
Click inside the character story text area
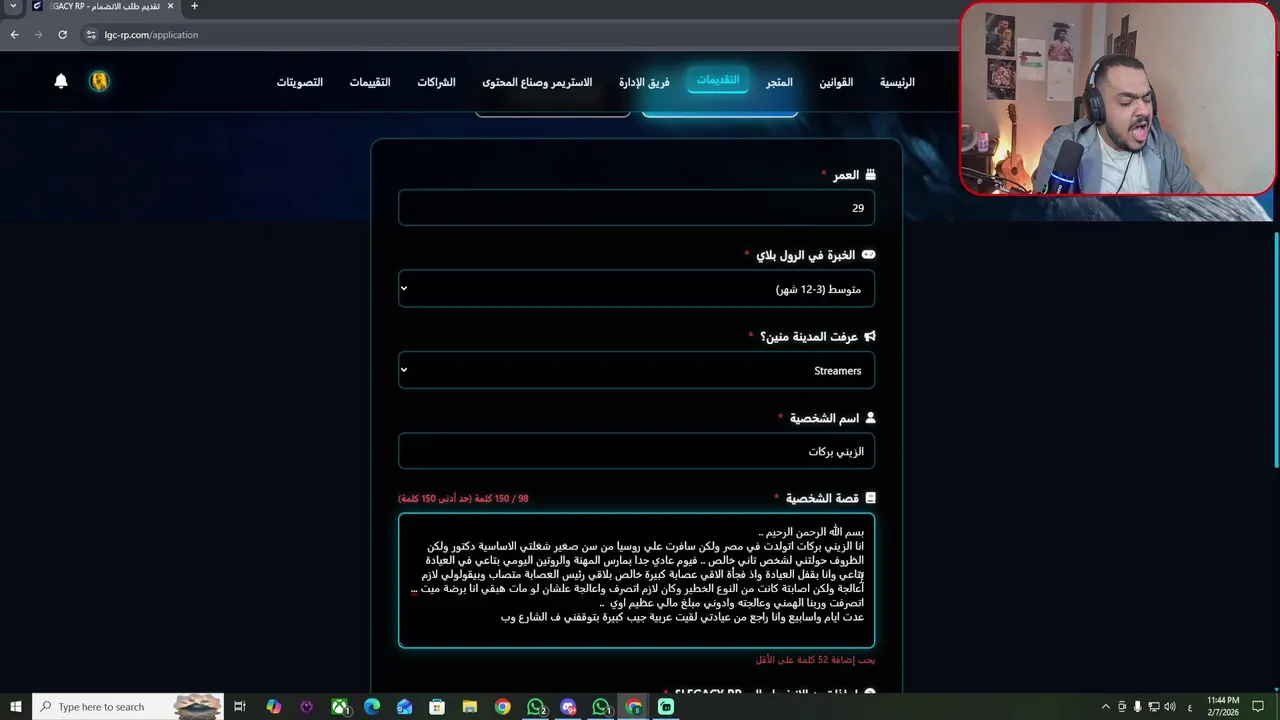636,581
